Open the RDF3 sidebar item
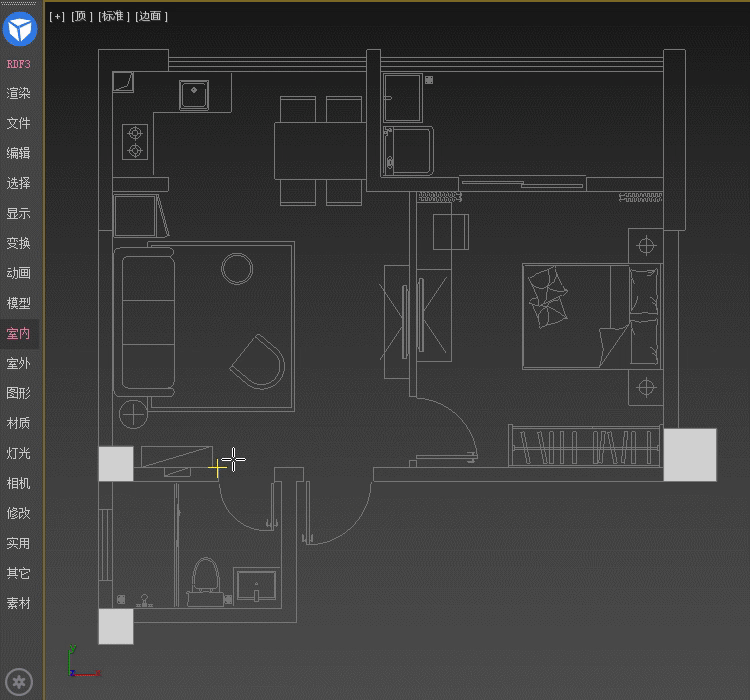Image resolution: width=750 pixels, height=700 pixels. [x=19, y=64]
